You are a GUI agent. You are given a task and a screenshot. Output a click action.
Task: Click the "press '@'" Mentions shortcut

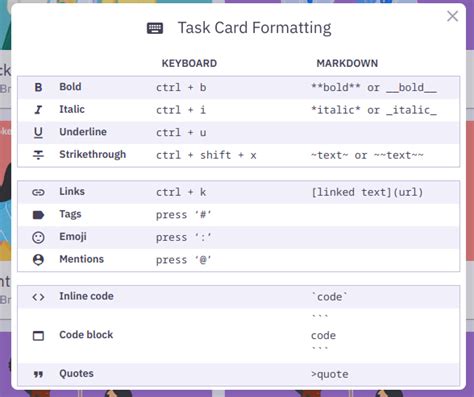coord(184,260)
